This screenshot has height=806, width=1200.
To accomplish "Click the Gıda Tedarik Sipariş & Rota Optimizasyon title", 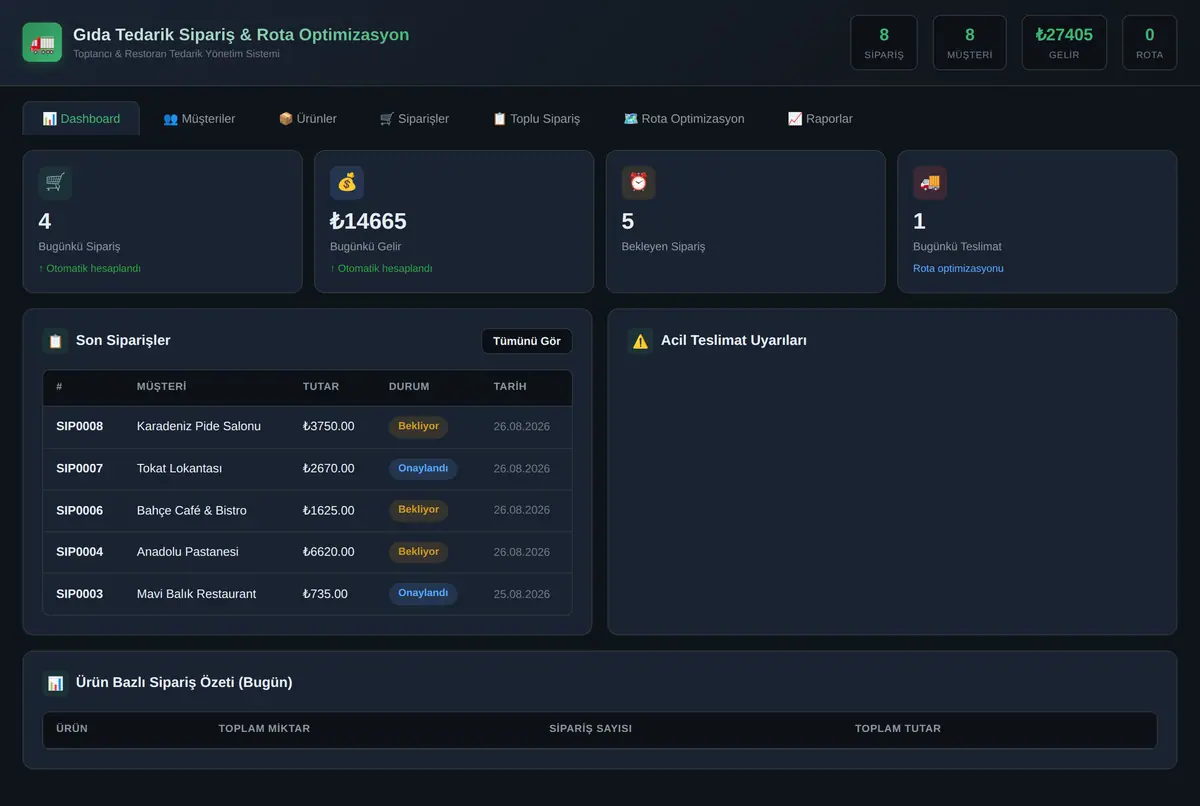I will 241,34.
